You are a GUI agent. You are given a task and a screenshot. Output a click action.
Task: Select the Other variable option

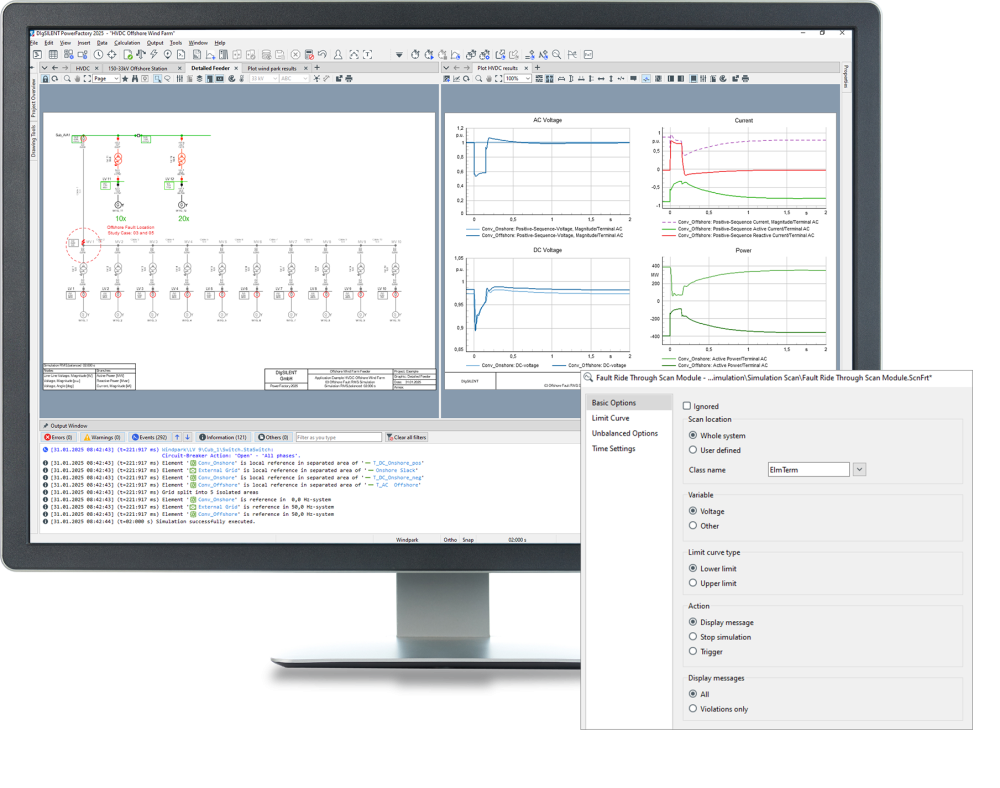(x=693, y=526)
